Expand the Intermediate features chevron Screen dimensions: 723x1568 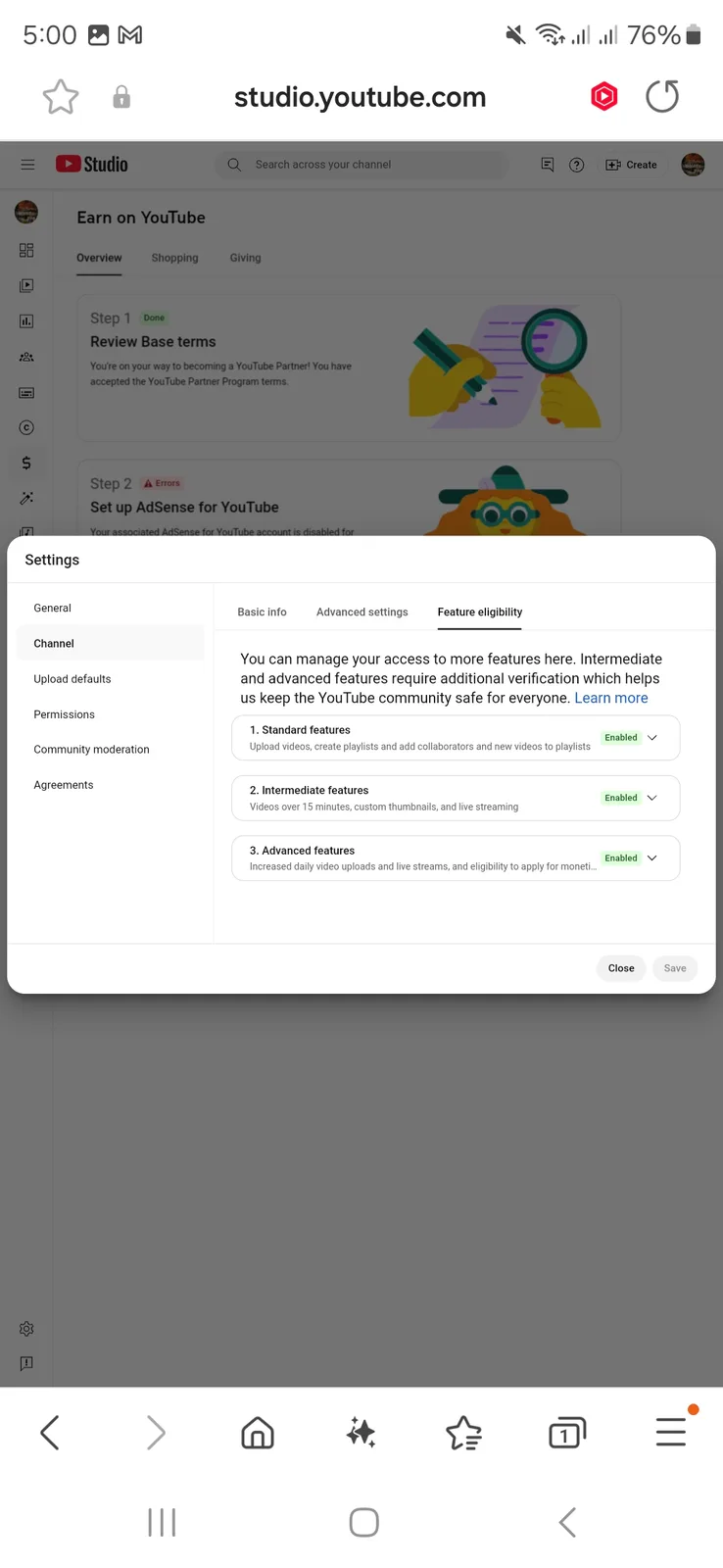click(652, 798)
